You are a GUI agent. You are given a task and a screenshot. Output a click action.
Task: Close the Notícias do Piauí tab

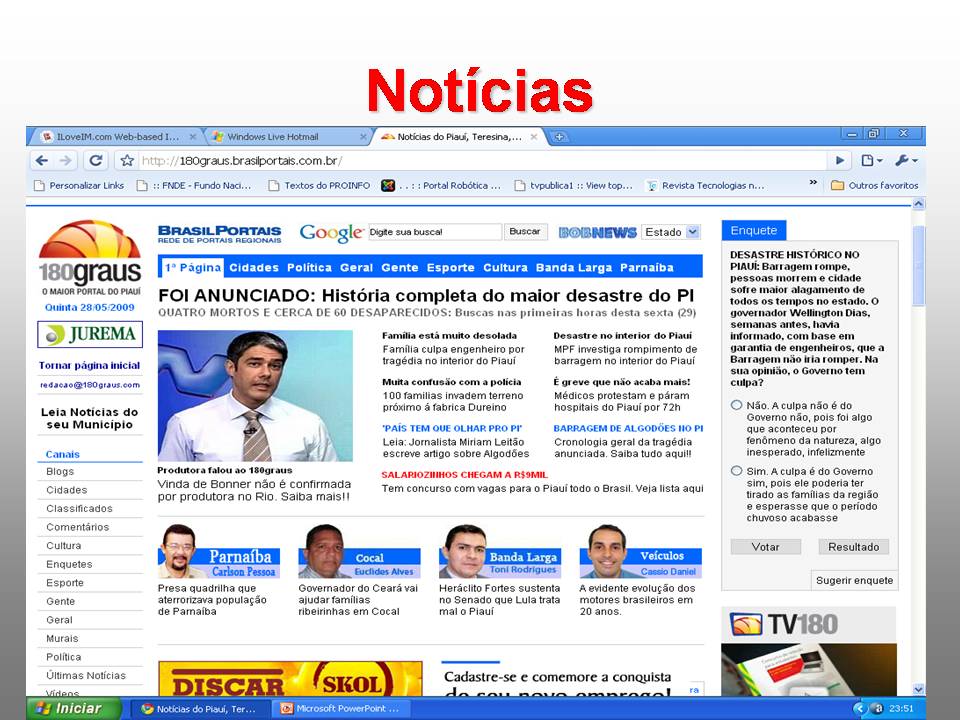coord(534,137)
